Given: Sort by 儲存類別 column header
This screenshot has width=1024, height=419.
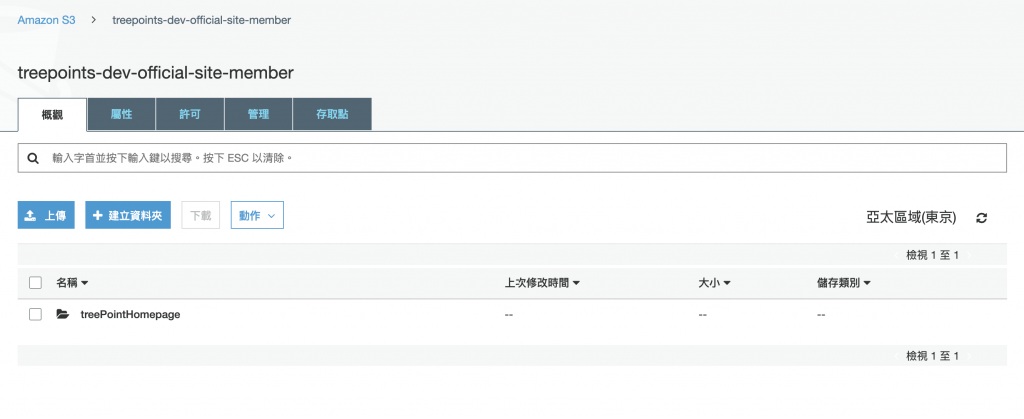Looking at the screenshot, I should pos(844,283).
